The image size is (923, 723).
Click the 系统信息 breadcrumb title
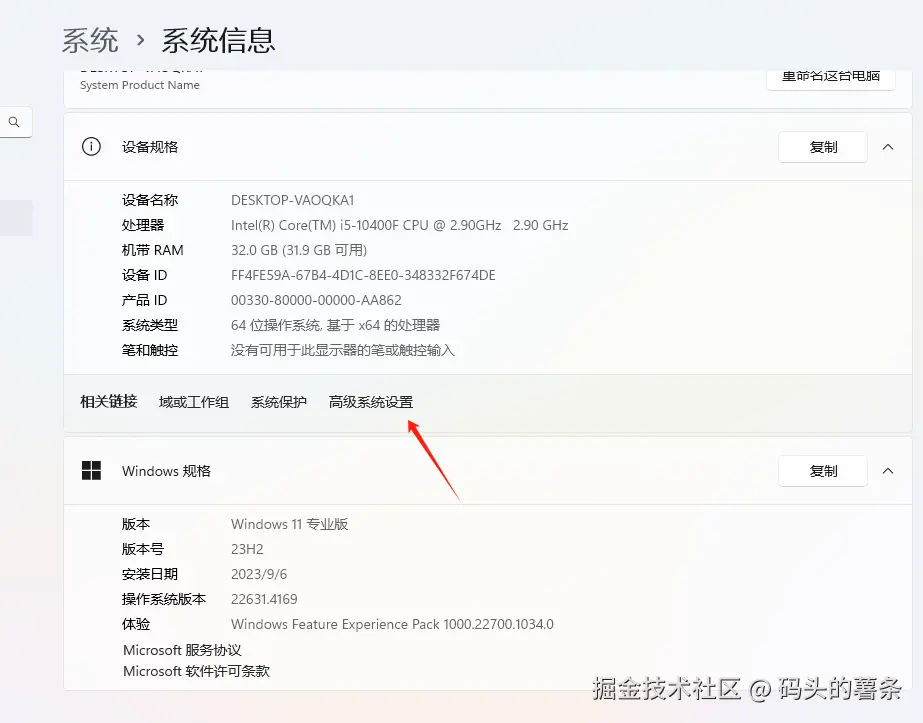tap(218, 41)
